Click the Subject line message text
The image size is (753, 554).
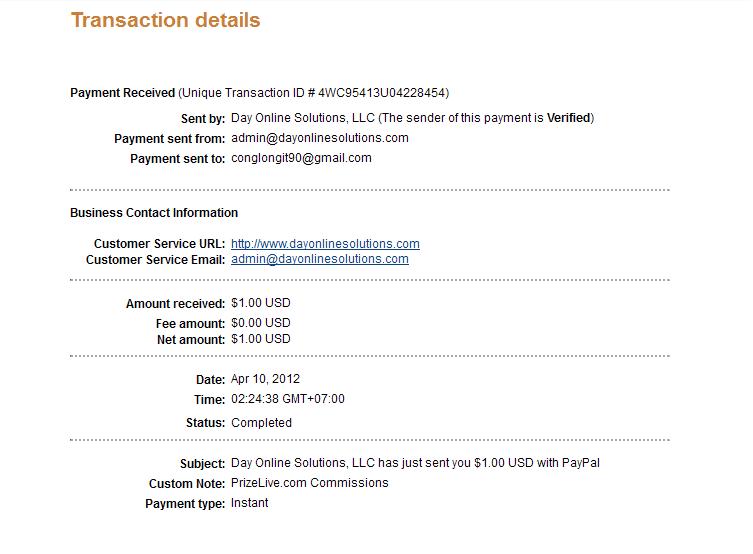click(x=415, y=463)
